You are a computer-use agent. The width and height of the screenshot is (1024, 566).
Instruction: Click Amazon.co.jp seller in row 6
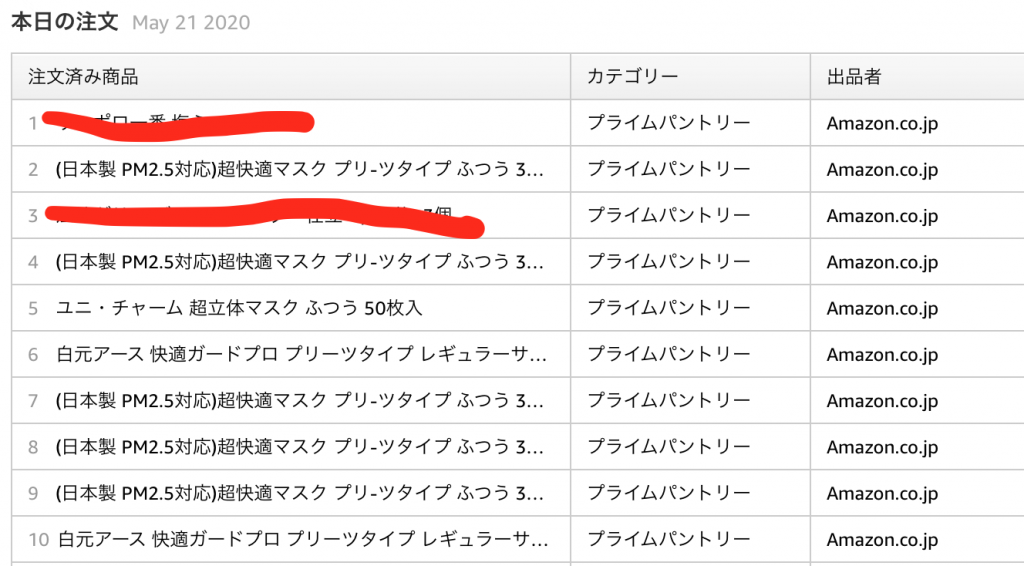pos(882,354)
